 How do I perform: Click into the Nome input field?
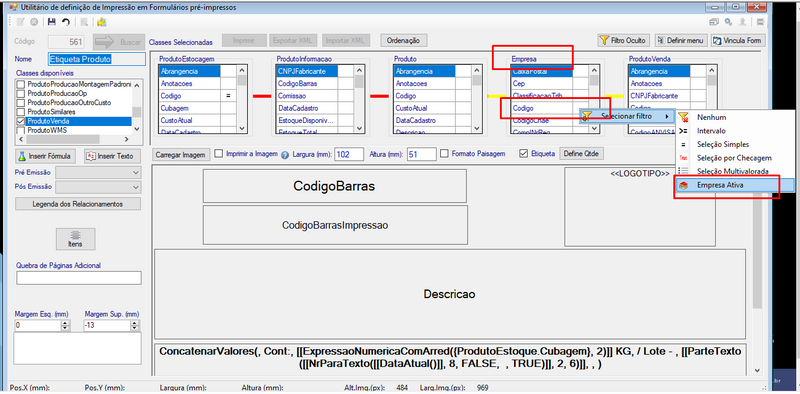(97, 59)
